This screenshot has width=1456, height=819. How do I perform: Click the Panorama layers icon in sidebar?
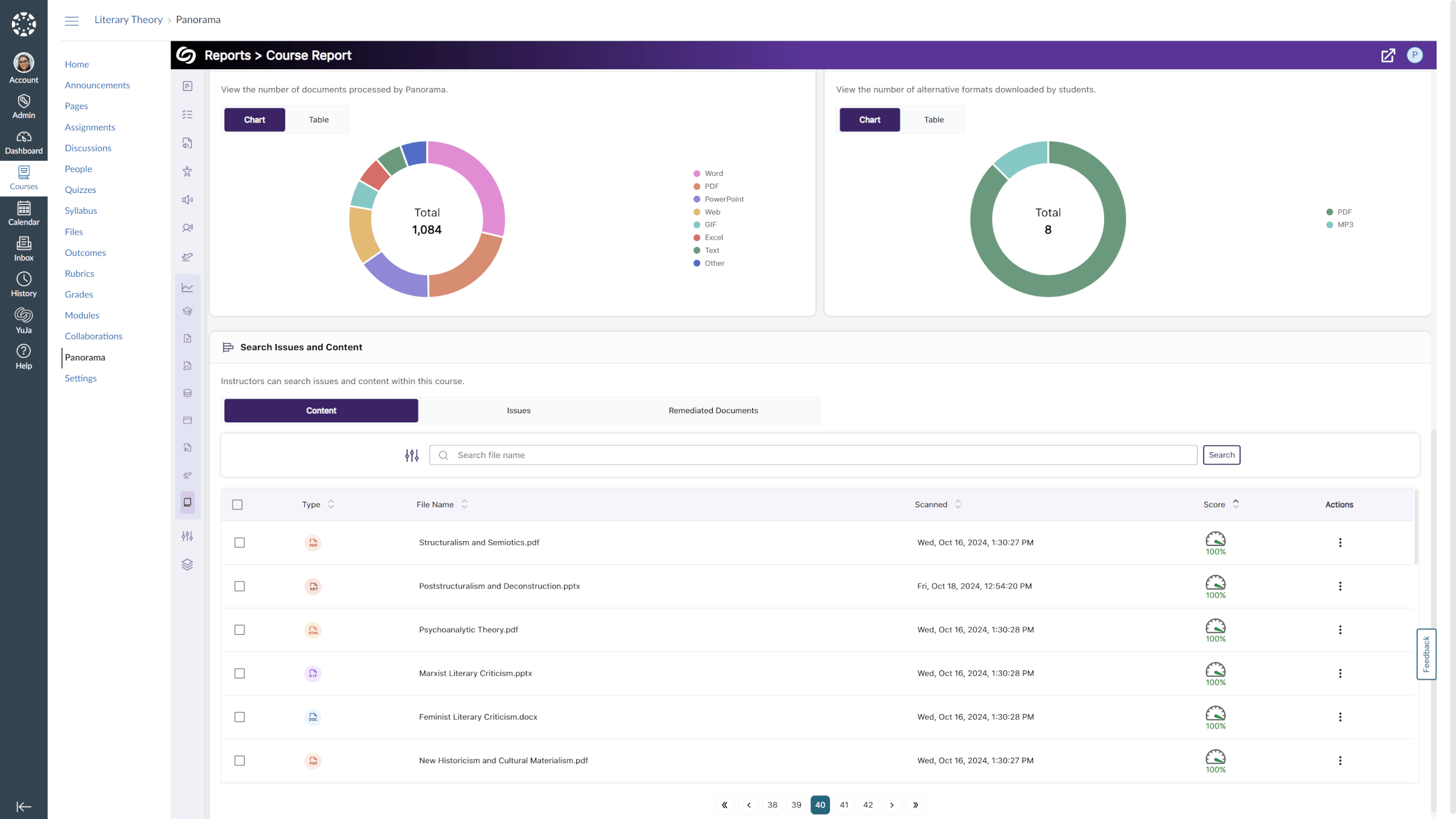187,565
